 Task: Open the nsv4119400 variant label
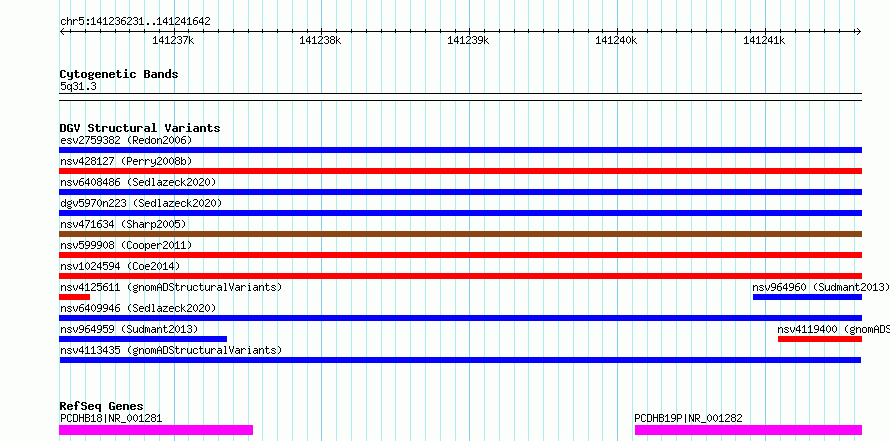click(x=834, y=329)
